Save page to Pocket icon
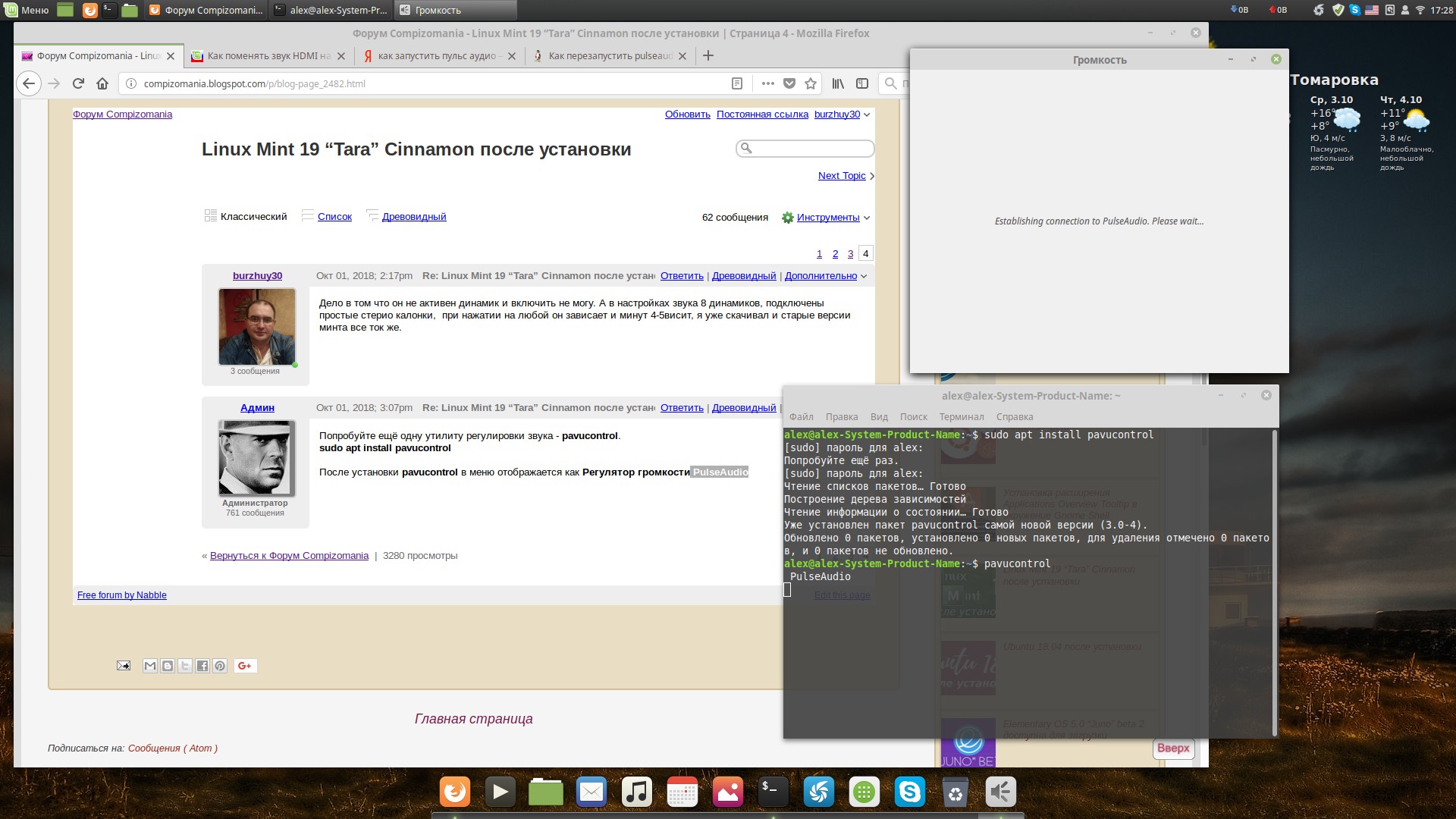Image resolution: width=1456 pixels, height=819 pixels. tap(789, 83)
